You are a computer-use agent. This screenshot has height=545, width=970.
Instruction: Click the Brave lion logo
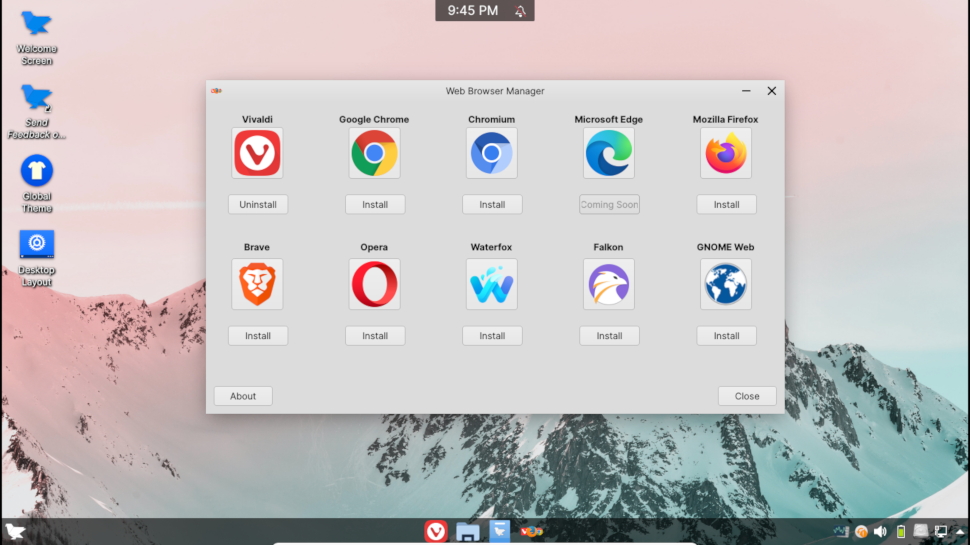click(257, 284)
